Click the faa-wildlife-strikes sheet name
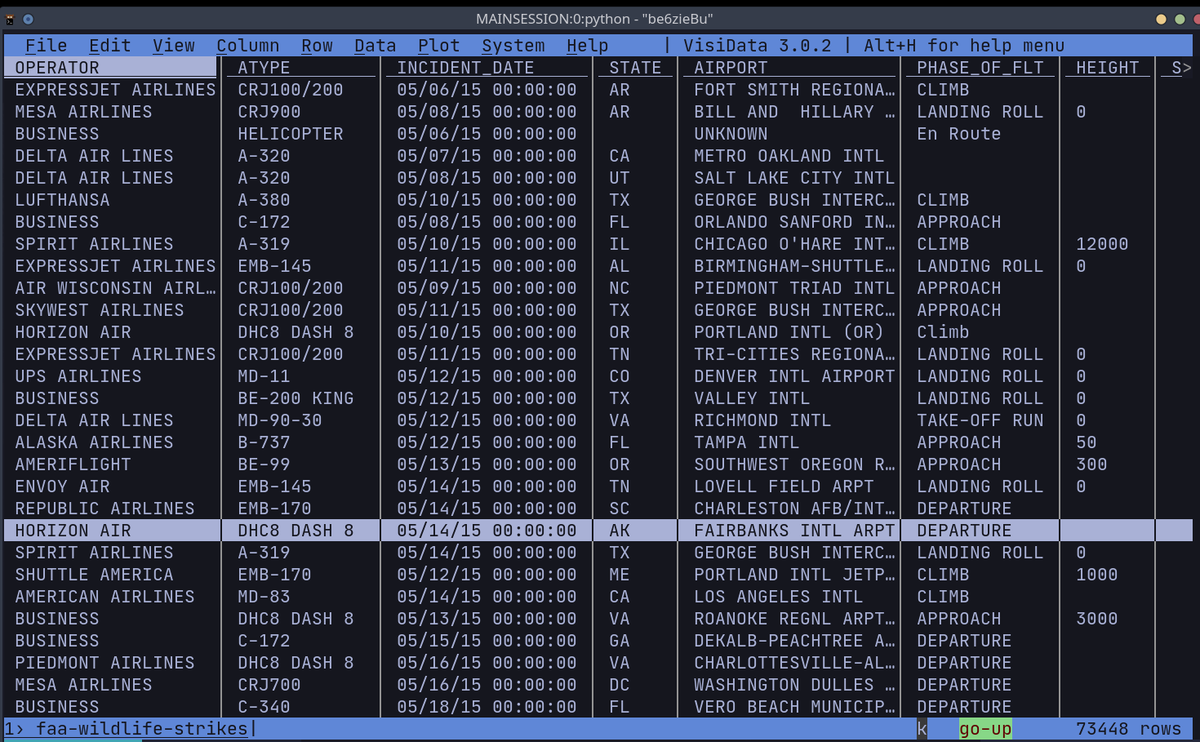 142,728
